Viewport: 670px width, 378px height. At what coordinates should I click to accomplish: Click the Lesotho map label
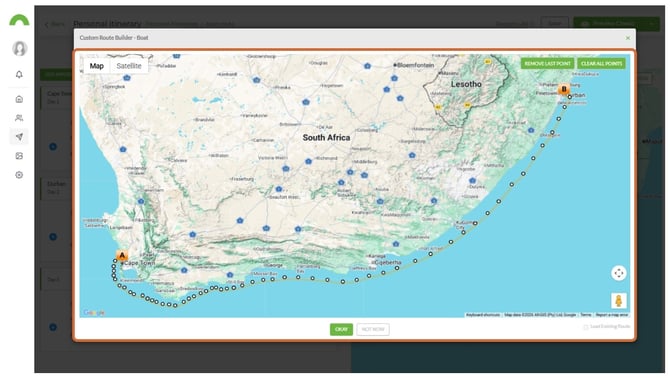(x=466, y=84)
